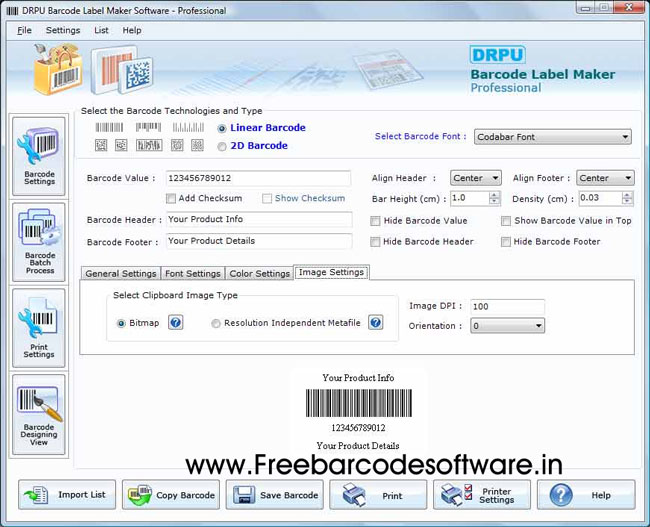Select Resolution Independent Metafile option

pos(216,323)
